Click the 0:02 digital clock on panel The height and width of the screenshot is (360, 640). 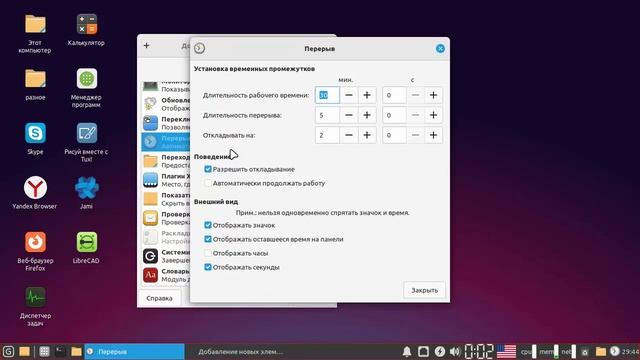[479, 351]
